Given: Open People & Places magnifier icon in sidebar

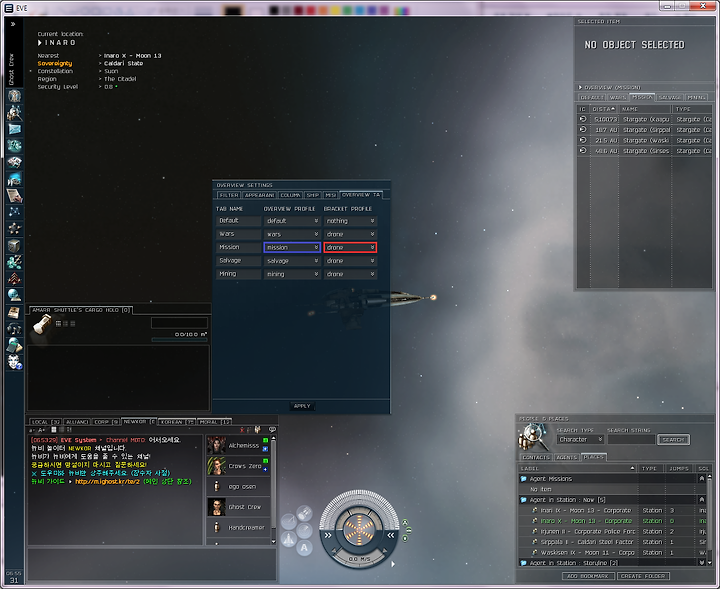Looking at the screenshot, I should tap(14, 112).
